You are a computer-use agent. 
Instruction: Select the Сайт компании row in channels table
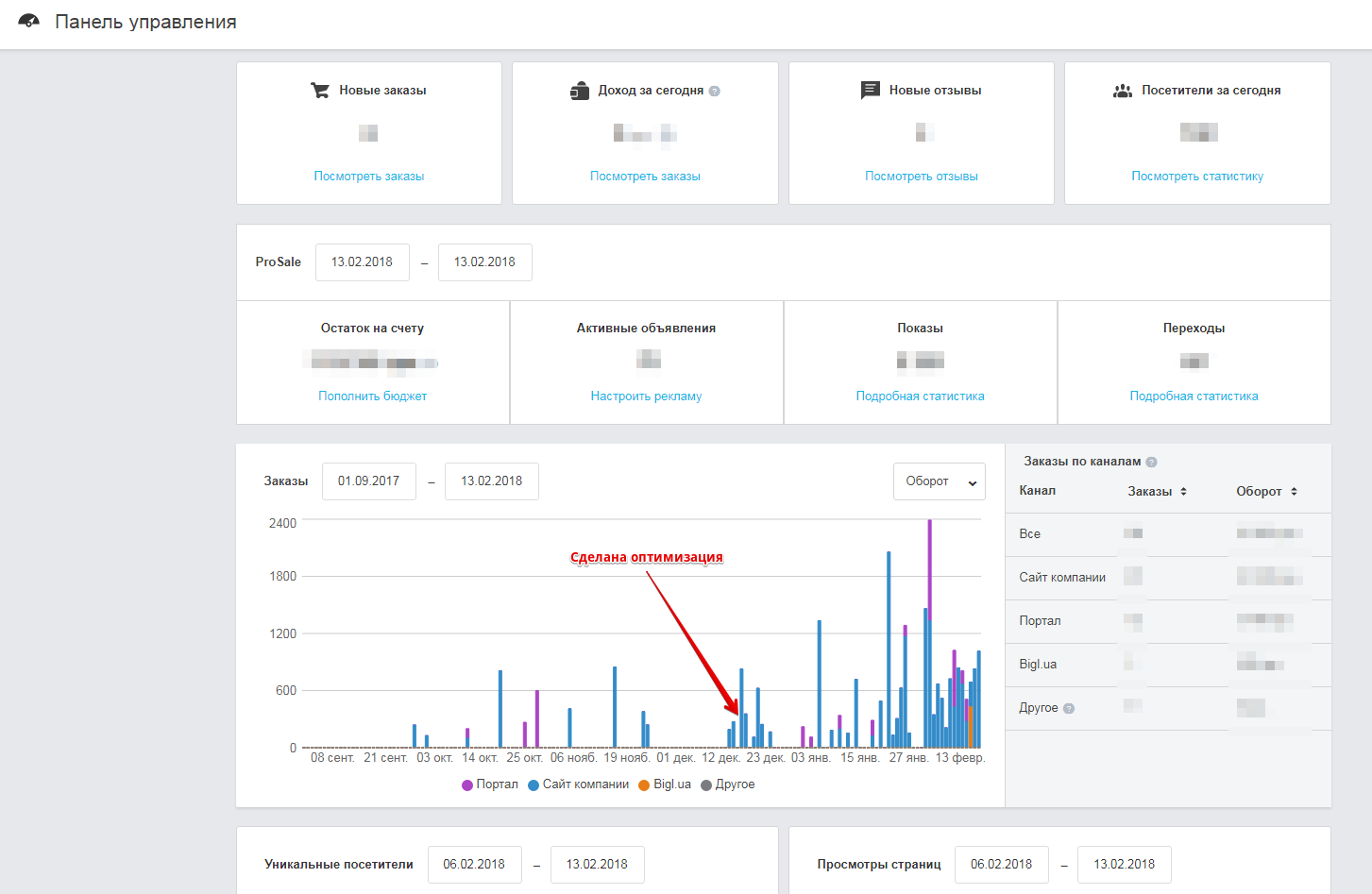[x=1168, y=578]
